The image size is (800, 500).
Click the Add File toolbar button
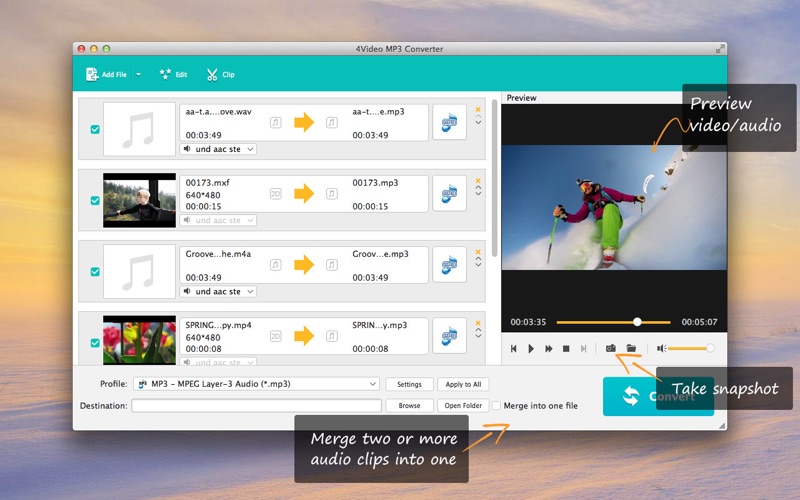[106, 74]
